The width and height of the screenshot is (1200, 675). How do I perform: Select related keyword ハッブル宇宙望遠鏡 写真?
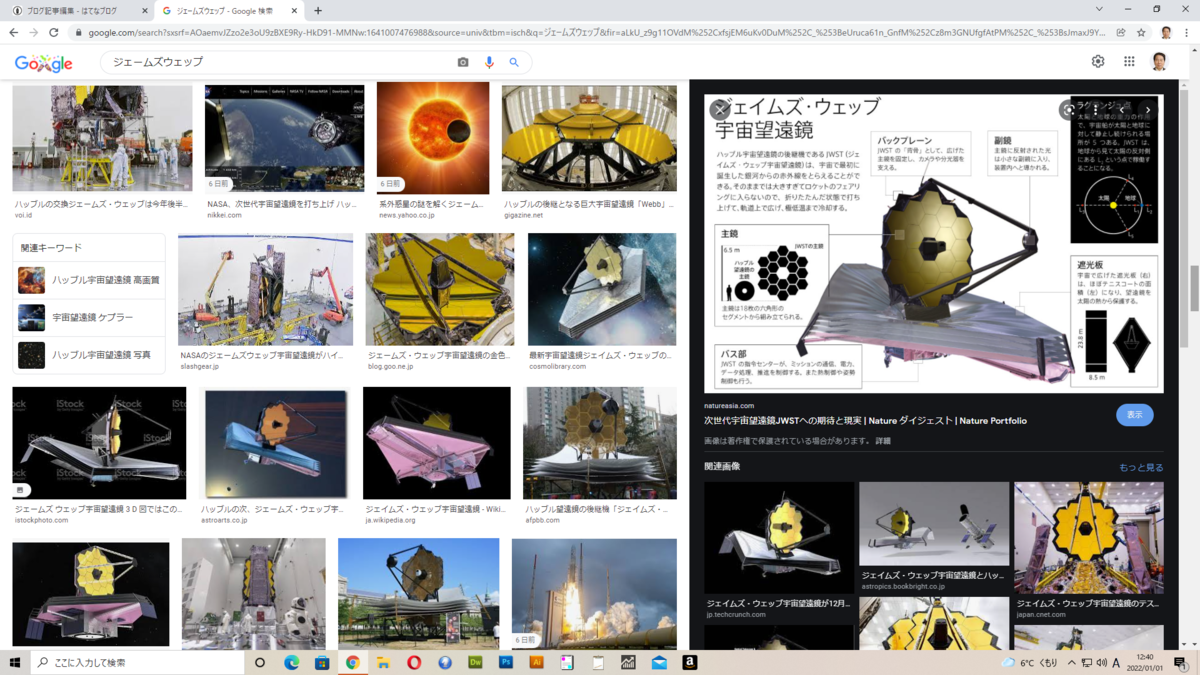pyautogui.click(x=89, y=354)
